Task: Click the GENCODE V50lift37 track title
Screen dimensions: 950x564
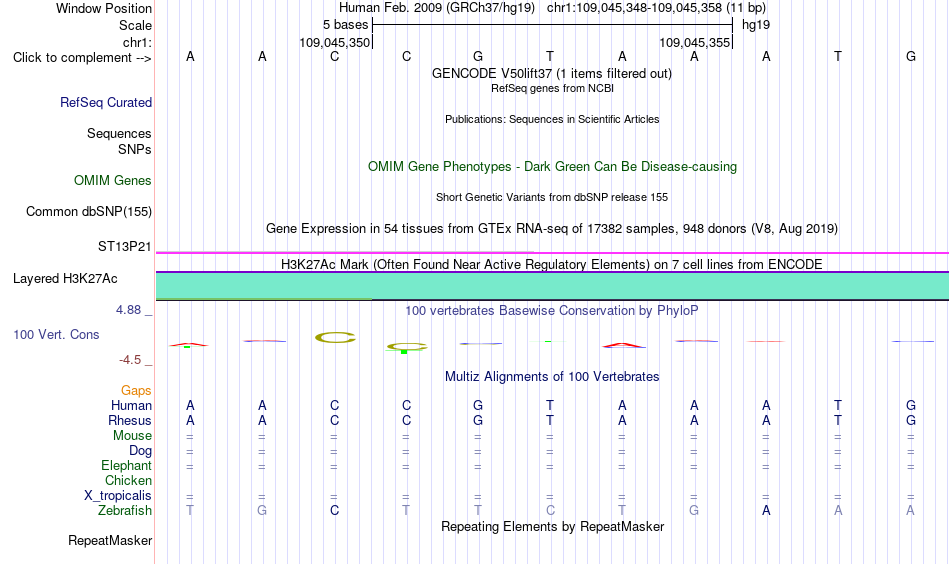Action: pos(551,73)
